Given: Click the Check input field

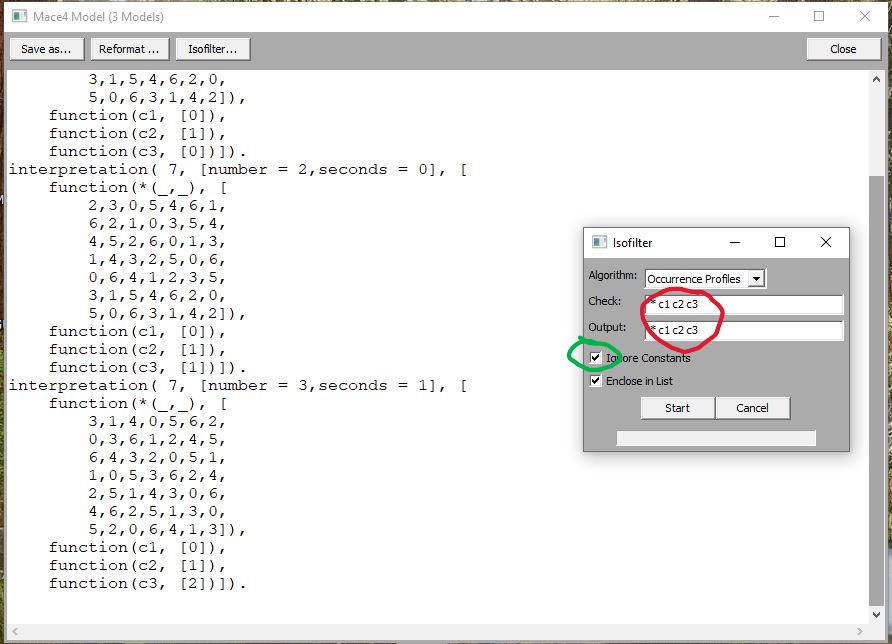Looking at the screenshot, I should pos(744,304).
